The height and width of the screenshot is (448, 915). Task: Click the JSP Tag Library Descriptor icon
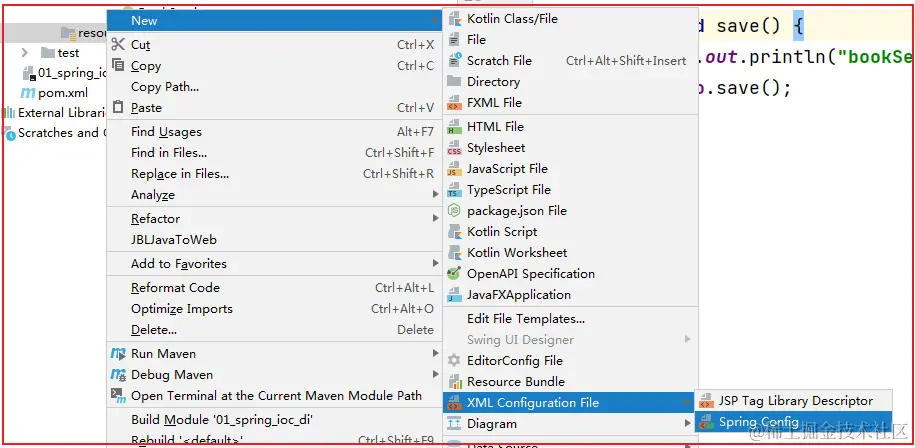pyautogui.click(x=707, y=401)
